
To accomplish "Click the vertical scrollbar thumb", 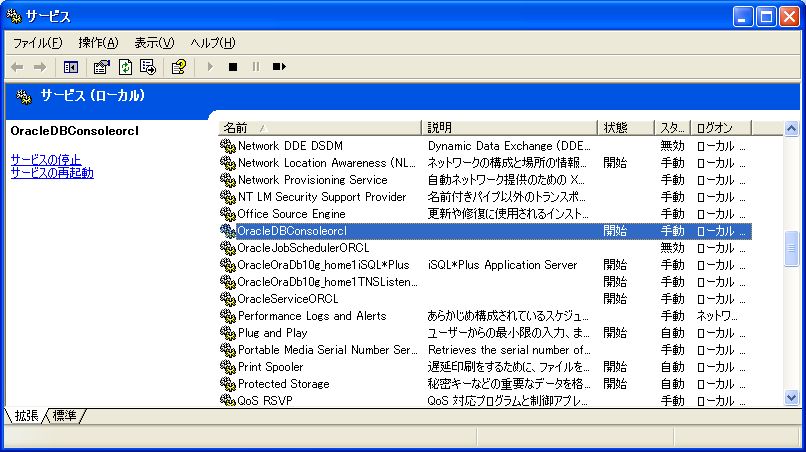I will point(792,249).
